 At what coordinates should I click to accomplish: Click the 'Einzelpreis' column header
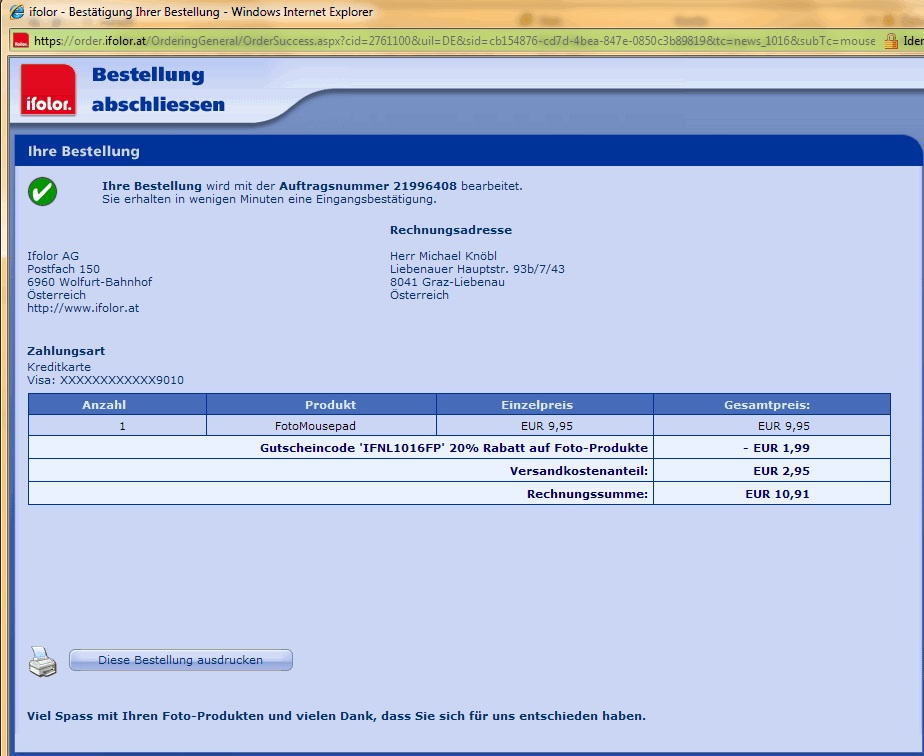pyautogui.click(x=545, y=405)
